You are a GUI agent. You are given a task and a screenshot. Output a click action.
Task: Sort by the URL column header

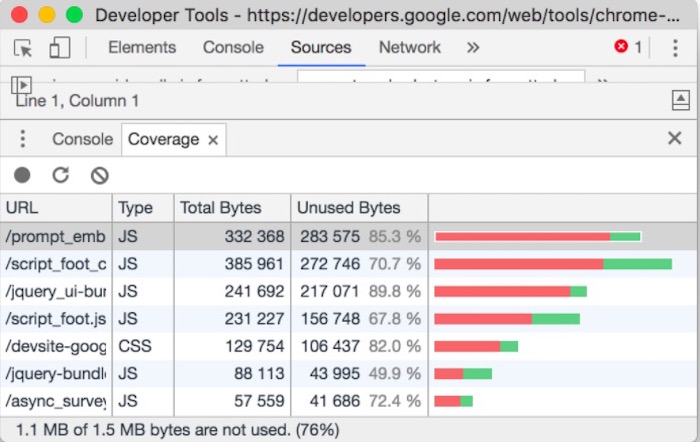pos(56,208)
